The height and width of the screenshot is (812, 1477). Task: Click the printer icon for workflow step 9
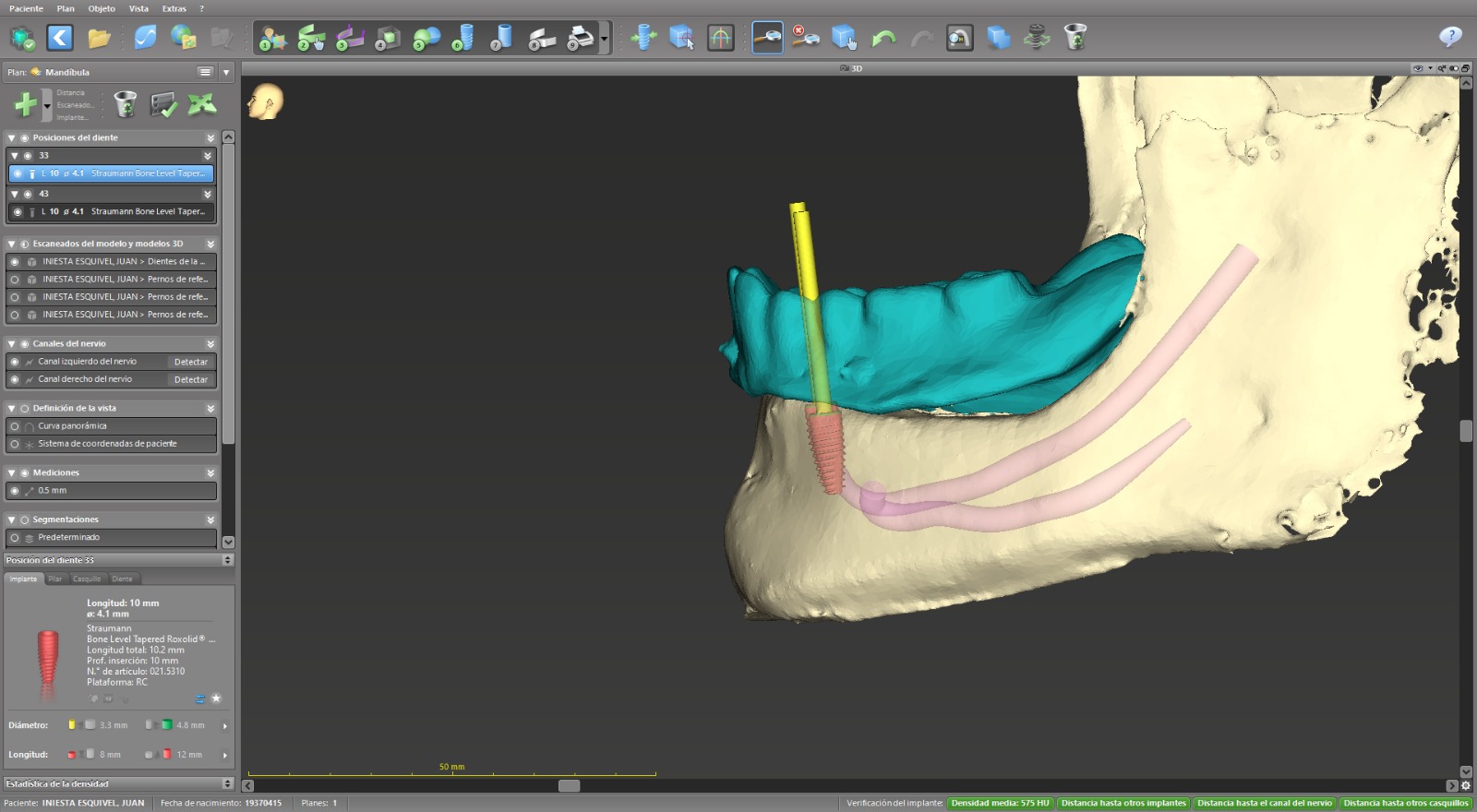click(x=581, y=38)
